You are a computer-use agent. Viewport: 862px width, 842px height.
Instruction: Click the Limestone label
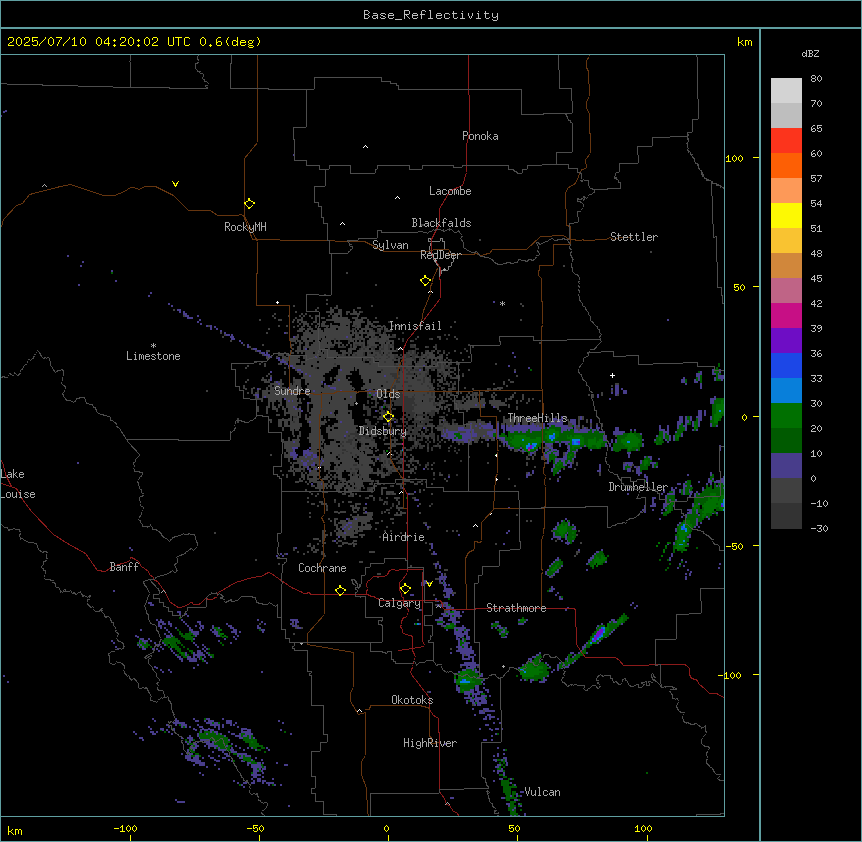tap(153, 356)
